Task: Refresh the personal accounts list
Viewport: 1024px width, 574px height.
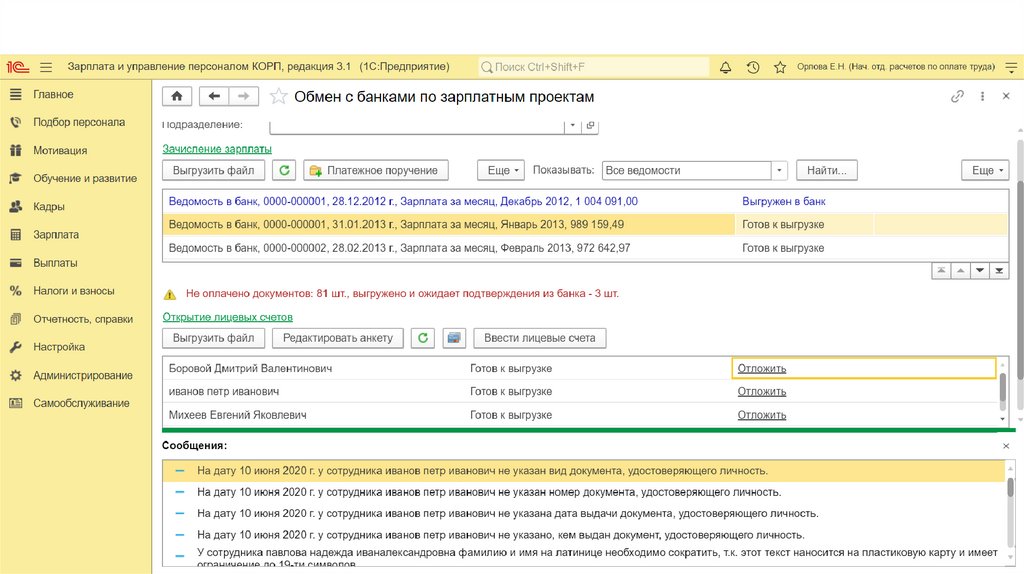Action: (x=423, y=338)
